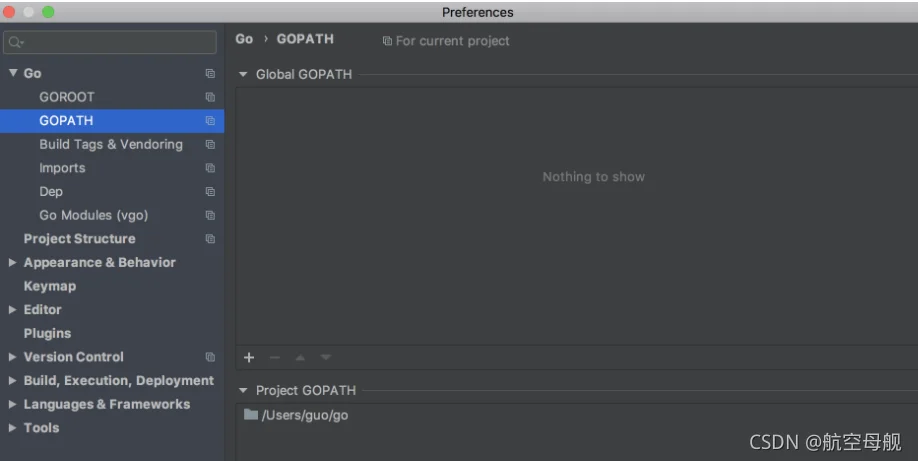918x461 pixels.
Task: Click the project-level icon beside Dep
Action: [x=210, y=192]
